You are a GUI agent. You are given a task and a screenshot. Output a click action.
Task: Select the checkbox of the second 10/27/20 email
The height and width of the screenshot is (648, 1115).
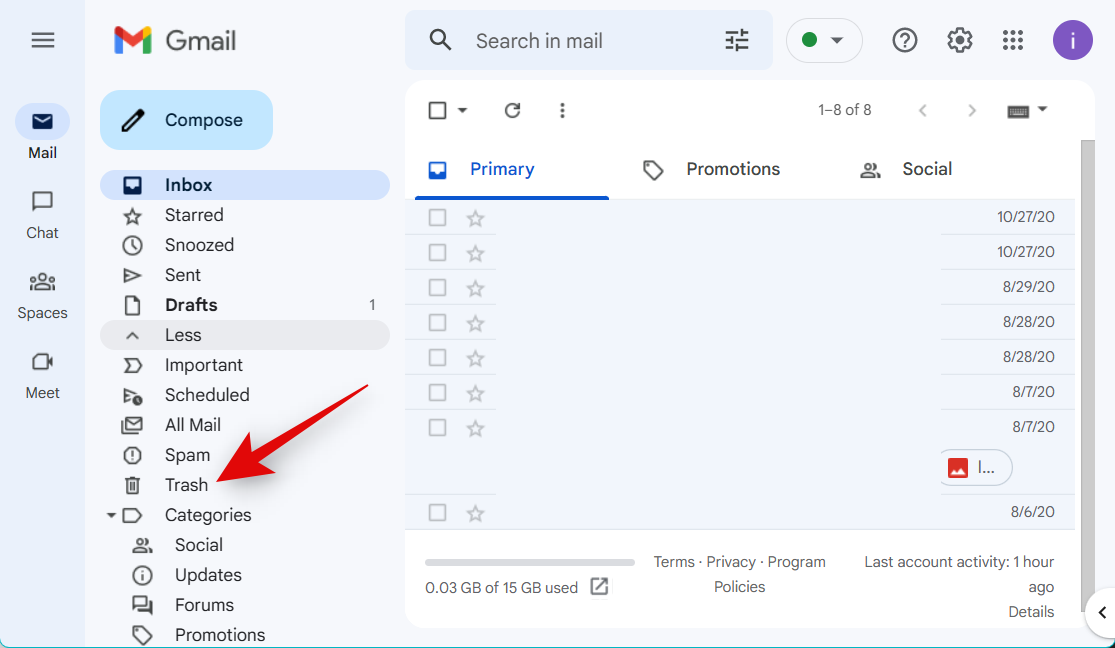pos(437,253)
